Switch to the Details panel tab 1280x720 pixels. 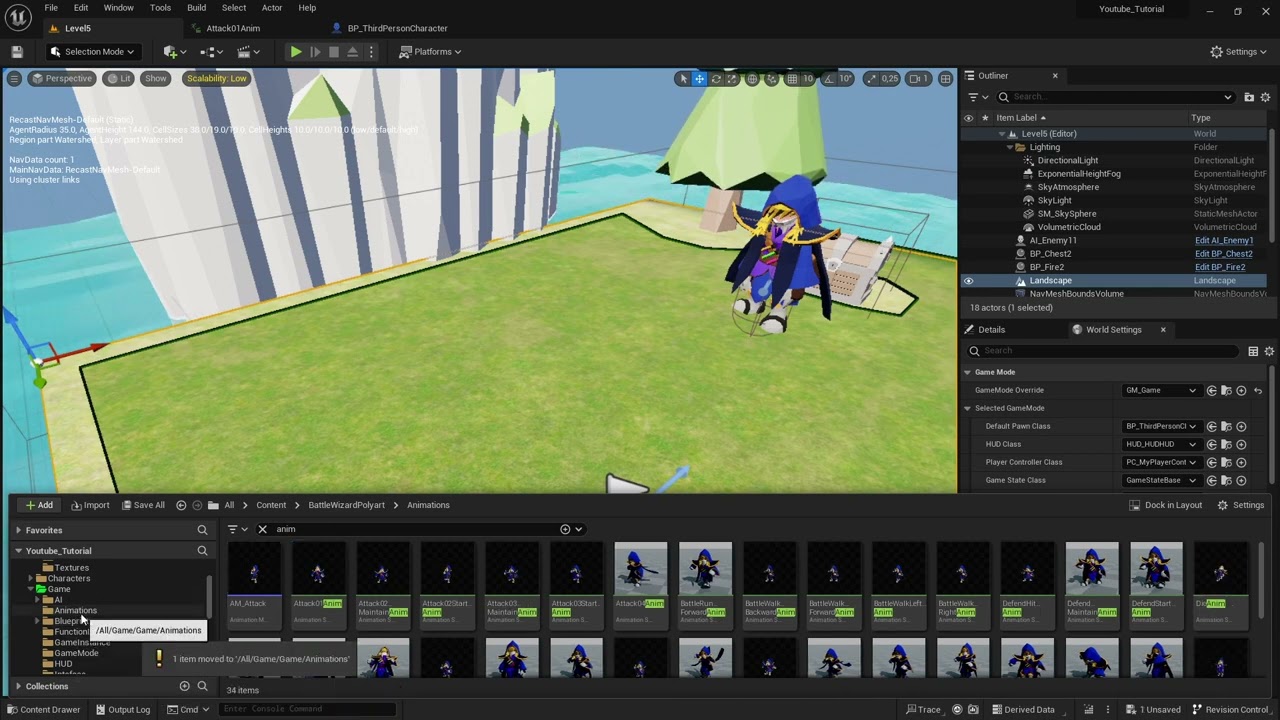click(x=984, y=329)
